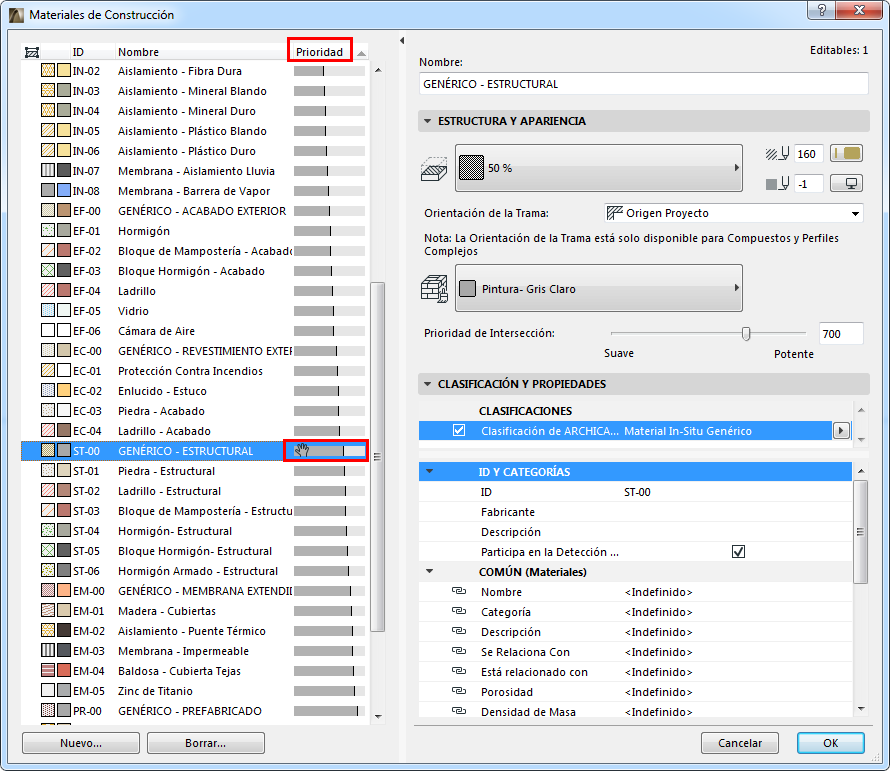Click the foreground pen color button beside 160
Image resolution: width=890 pixels, height=771 pixels.
(x=846, y=153)
